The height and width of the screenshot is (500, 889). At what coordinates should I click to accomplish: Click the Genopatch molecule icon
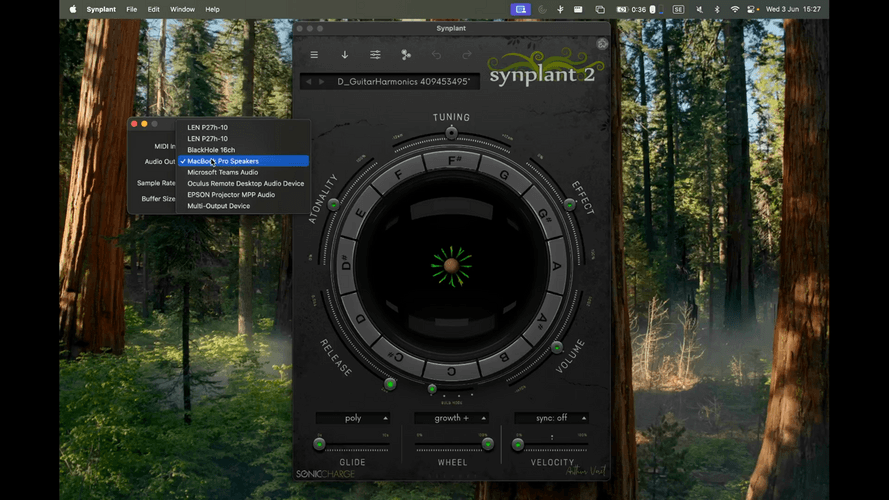(406, 55)
